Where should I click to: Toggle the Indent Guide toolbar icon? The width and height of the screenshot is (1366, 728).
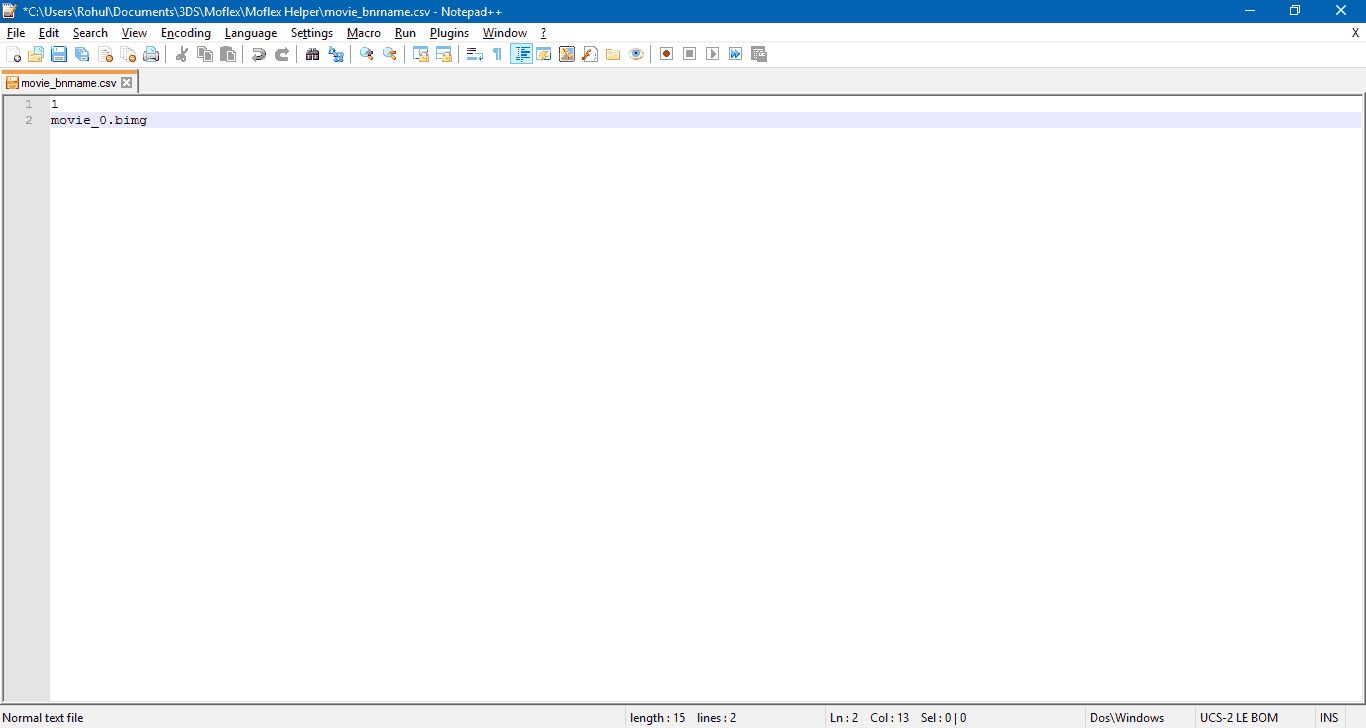(x=521, y=54)
